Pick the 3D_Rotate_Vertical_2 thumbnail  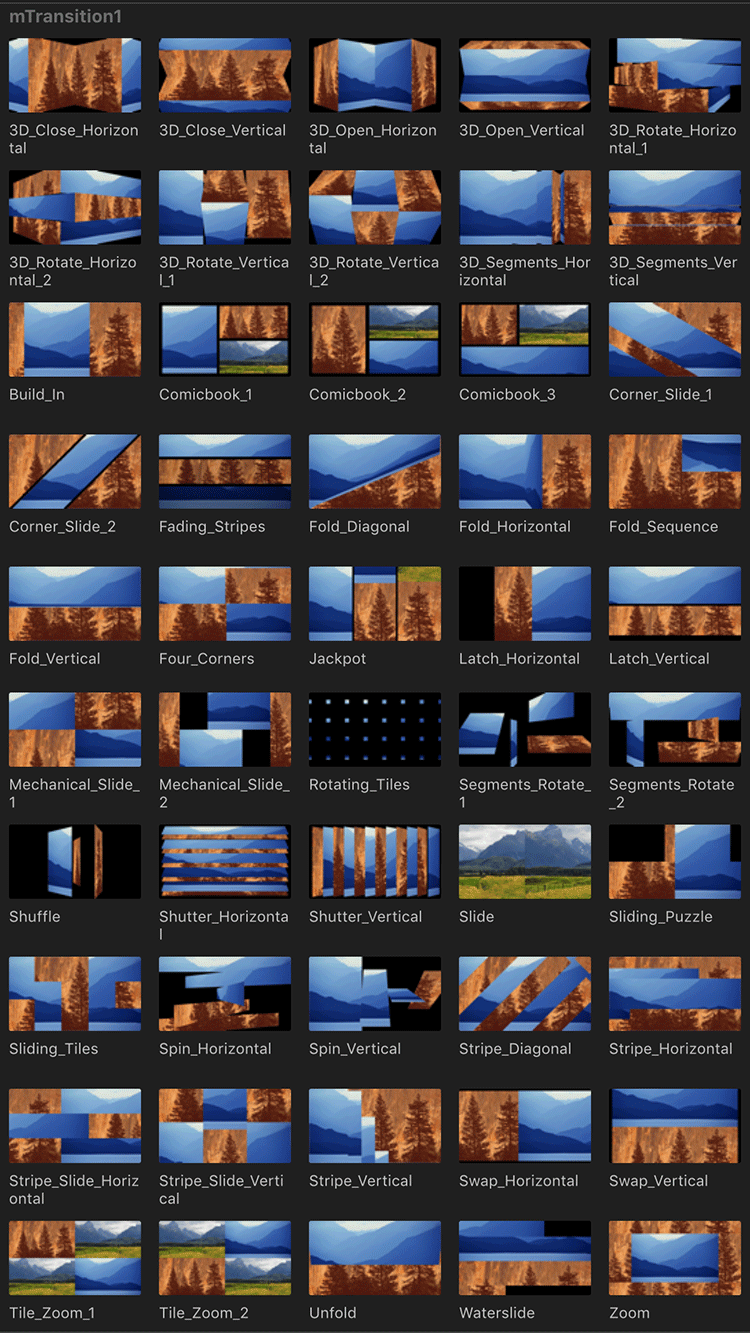[375, 207]
